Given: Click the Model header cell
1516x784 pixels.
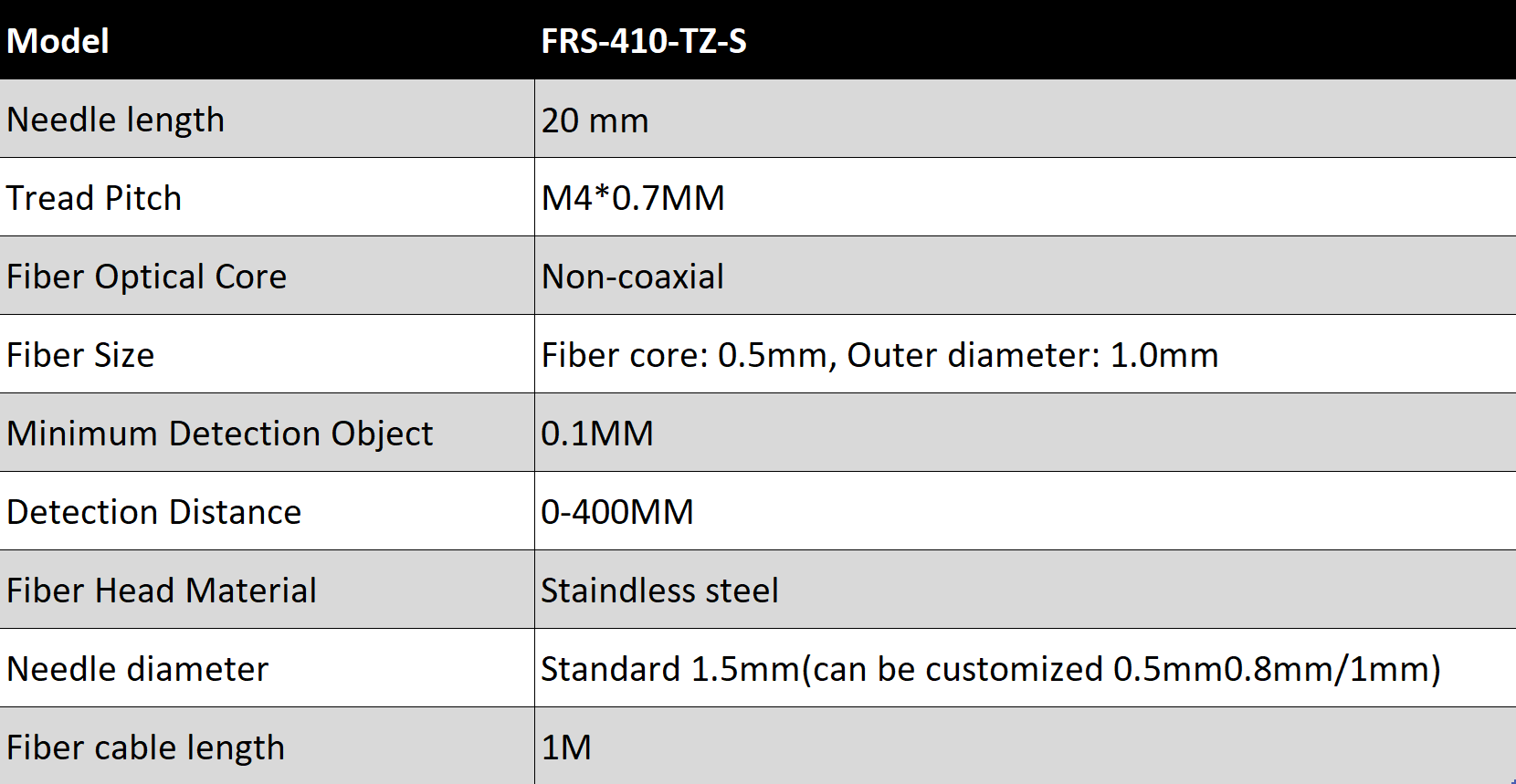Looking at the screenshot, I should click(267, 39).
